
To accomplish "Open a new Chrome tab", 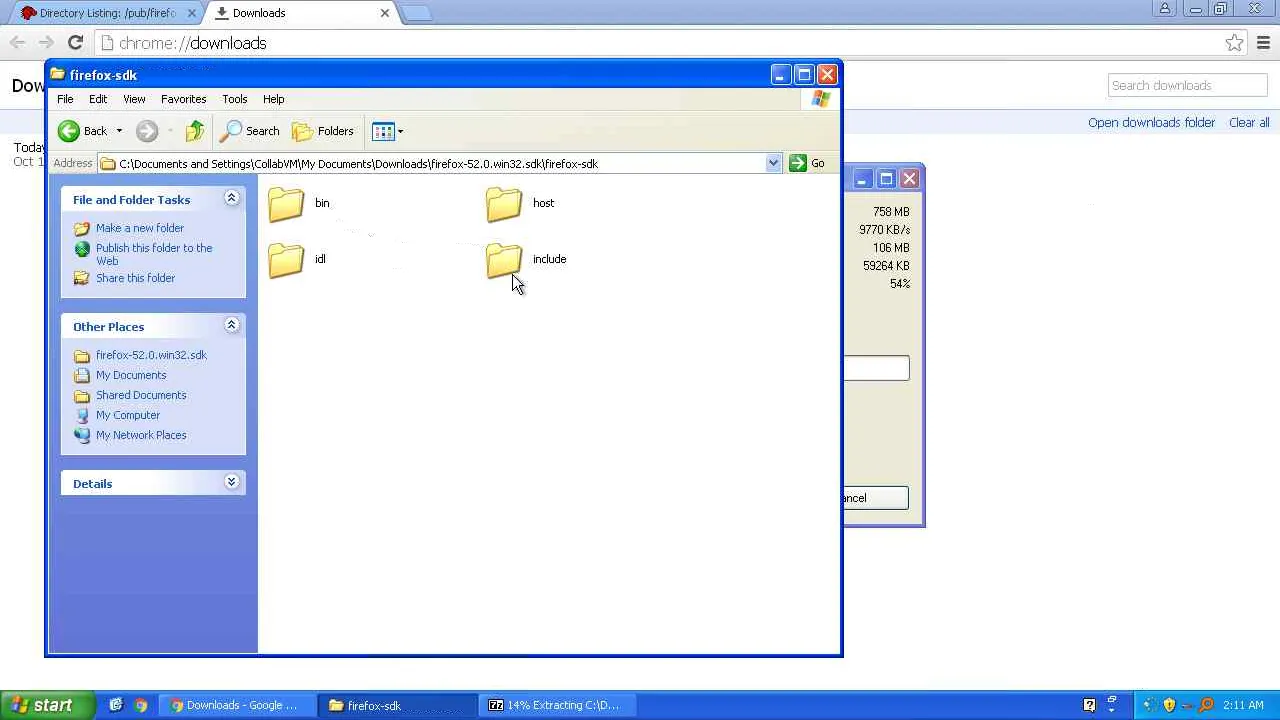I will click(417, 13).
